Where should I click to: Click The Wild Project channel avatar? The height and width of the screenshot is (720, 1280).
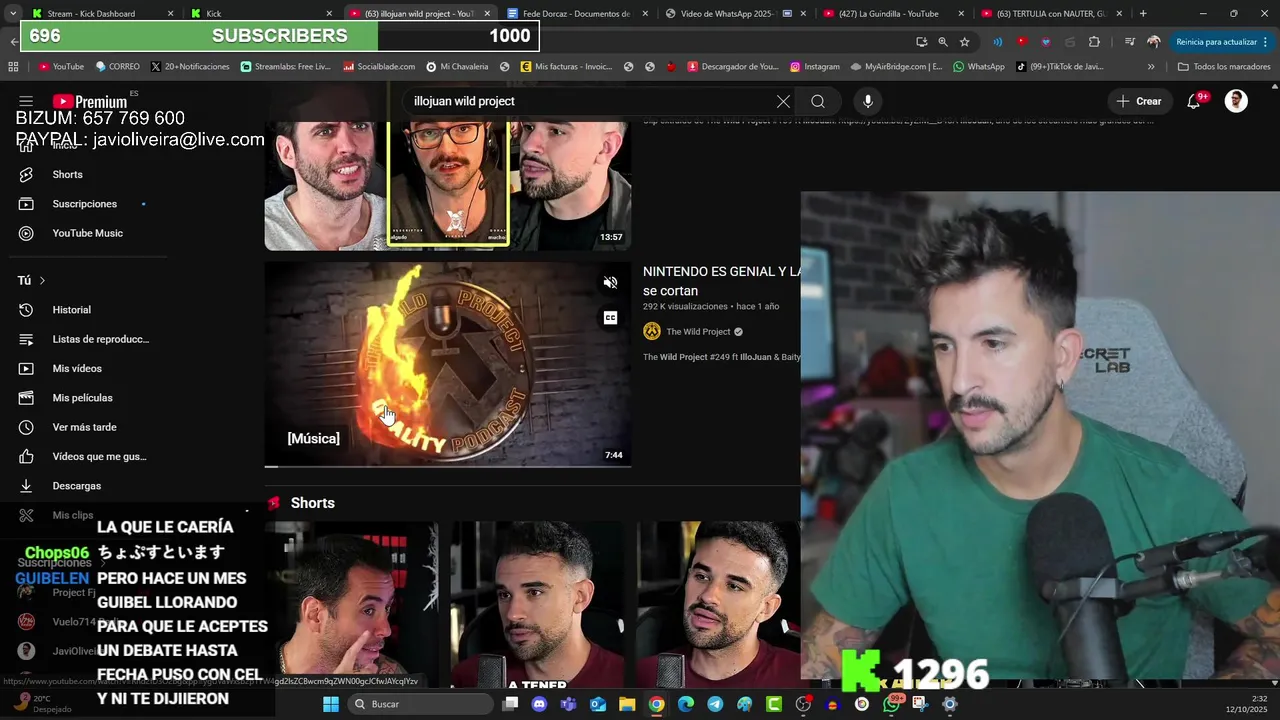point(652,331)
